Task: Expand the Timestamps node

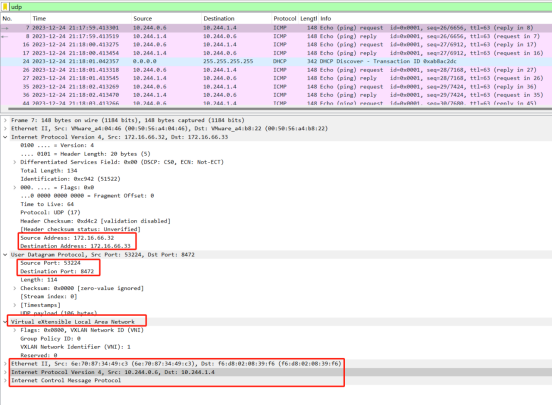Action: pos(14,305)
